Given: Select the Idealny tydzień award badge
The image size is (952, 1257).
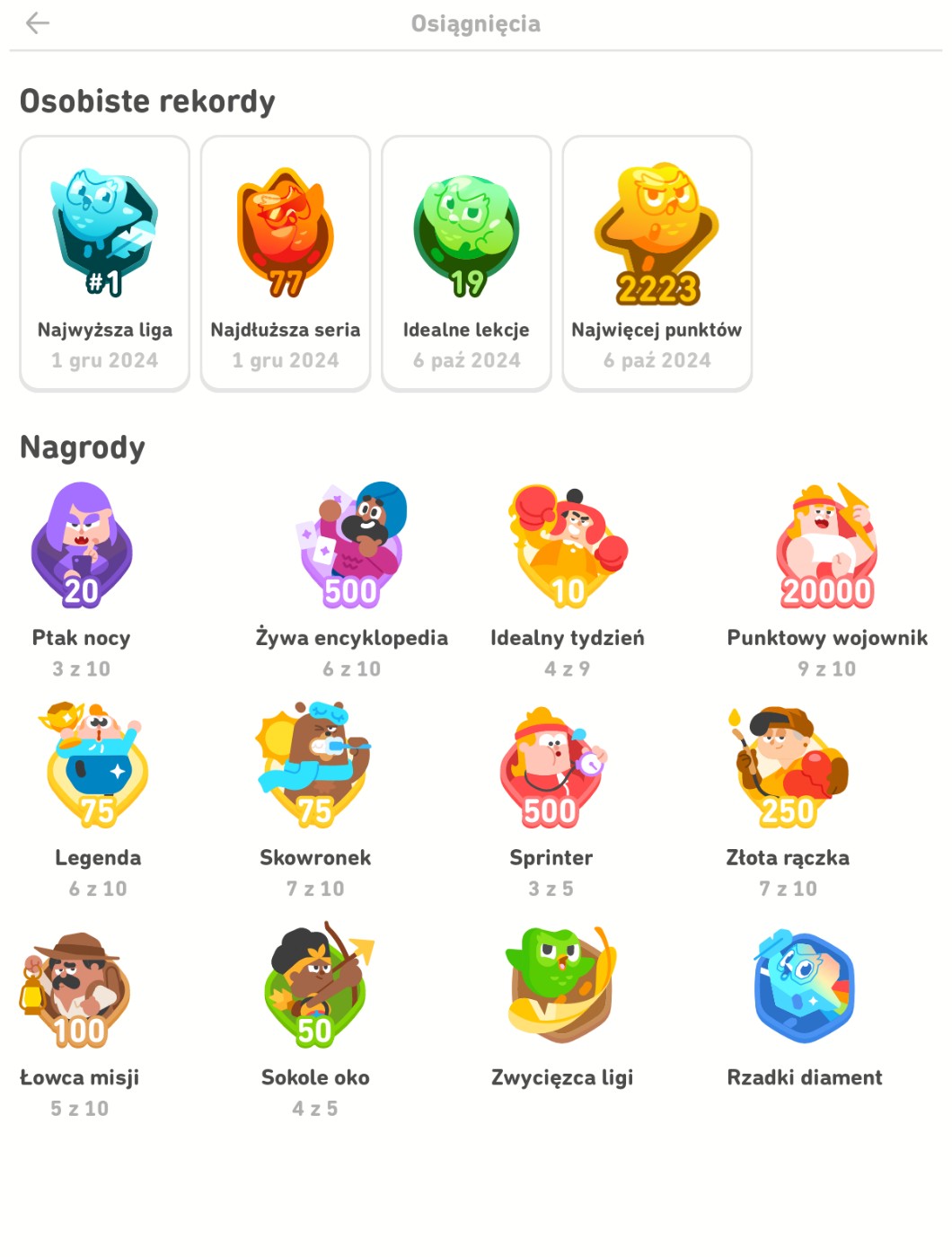Looking at the screenshot, I should [568, 546].
